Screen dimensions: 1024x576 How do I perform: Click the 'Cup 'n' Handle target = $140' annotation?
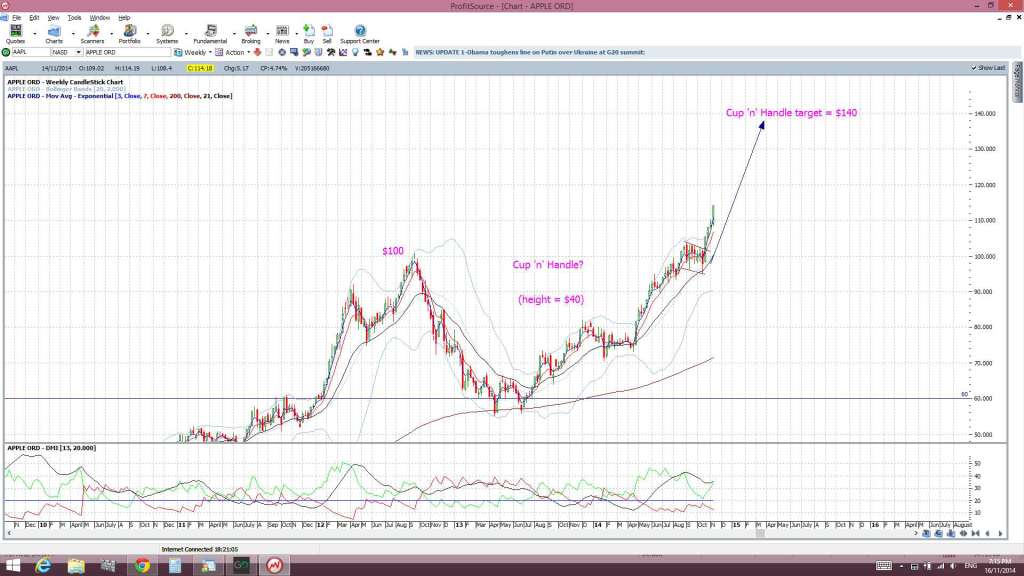click(x=792, y=113)
